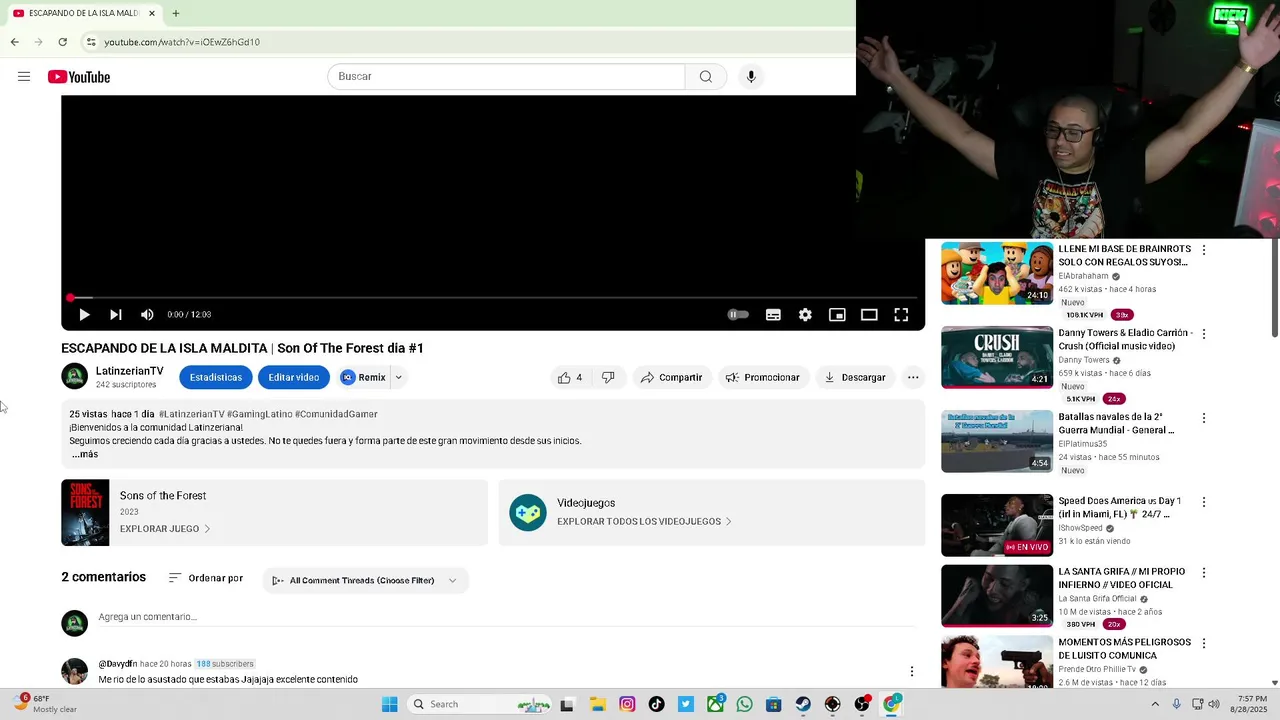This screenshot has height=720, width=1280.
Task: Share the video via Compartir
Action: pyautogui.click(x=671, y=377)
